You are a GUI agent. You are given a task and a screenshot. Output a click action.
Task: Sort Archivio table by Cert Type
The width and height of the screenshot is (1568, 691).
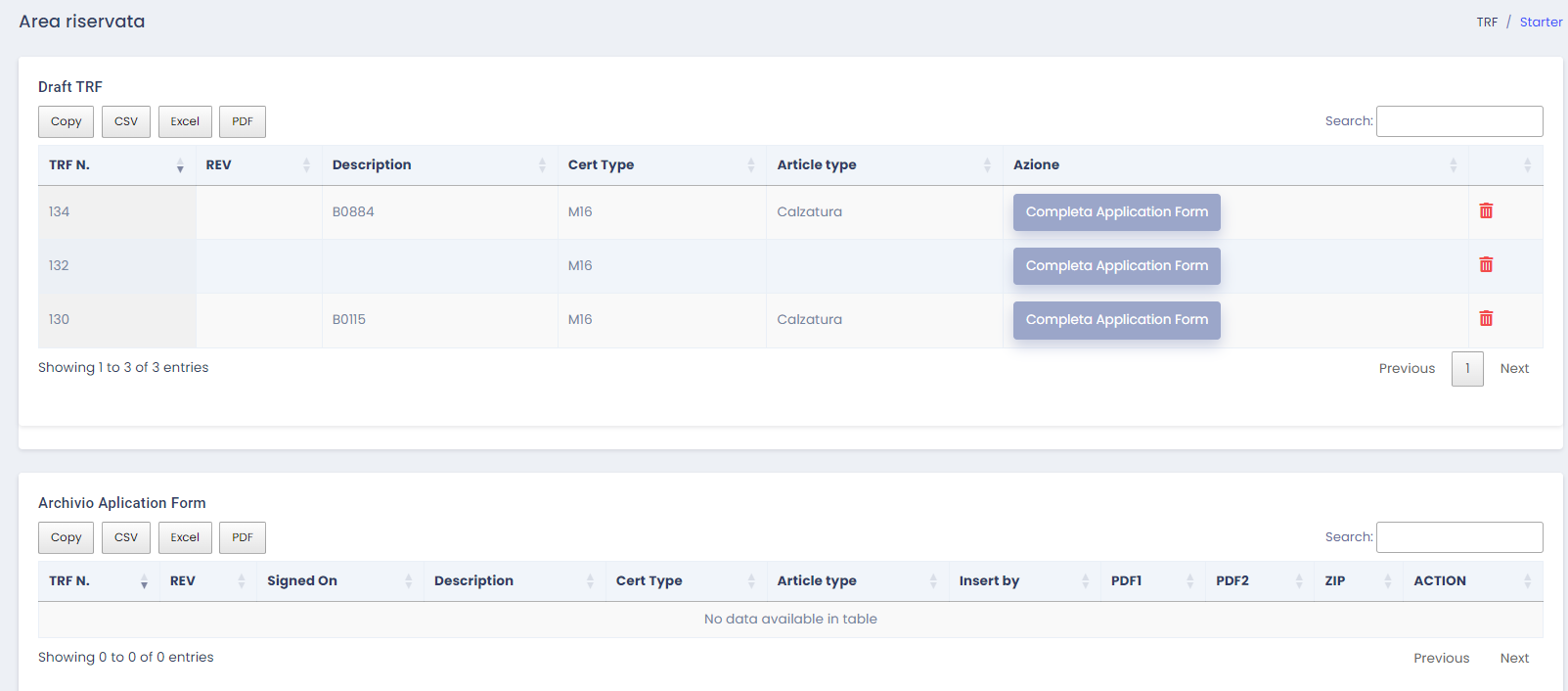pos(686,581)
